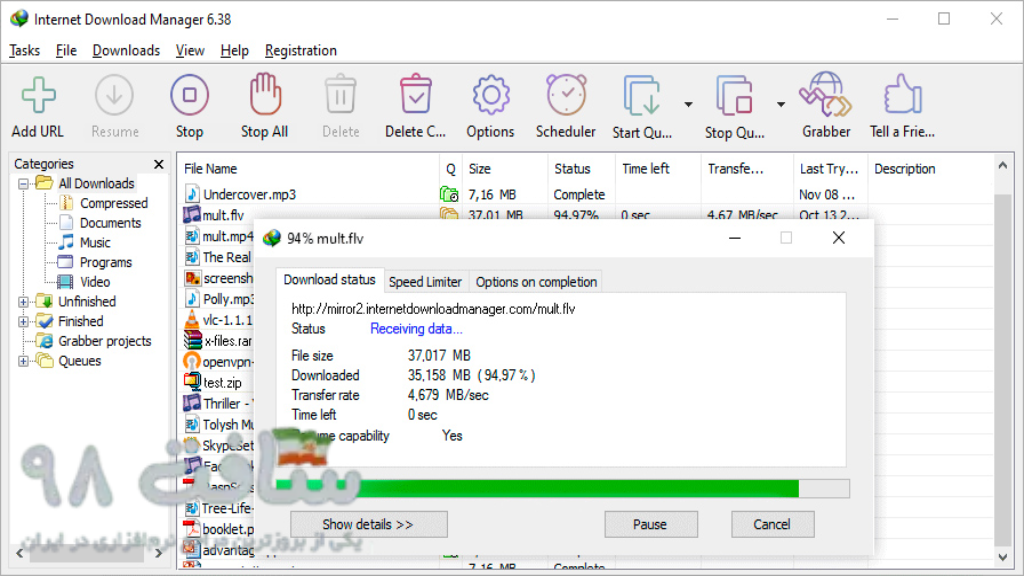Click the Tell a Friend thumbs-up icon
1024x576 pixels.
coord(903,94)
